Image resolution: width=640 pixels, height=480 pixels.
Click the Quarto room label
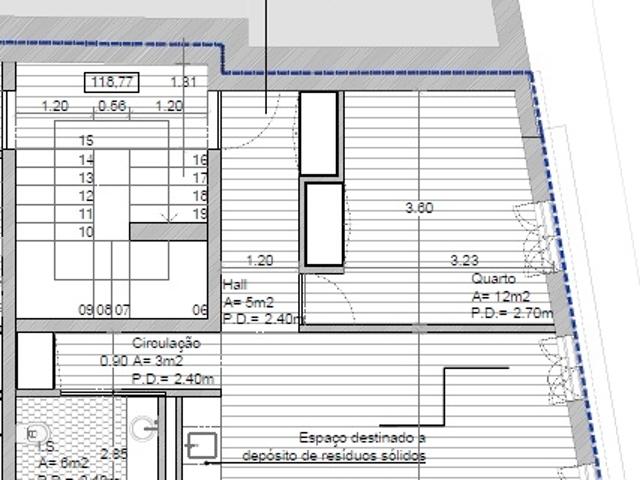pos(494,280)
